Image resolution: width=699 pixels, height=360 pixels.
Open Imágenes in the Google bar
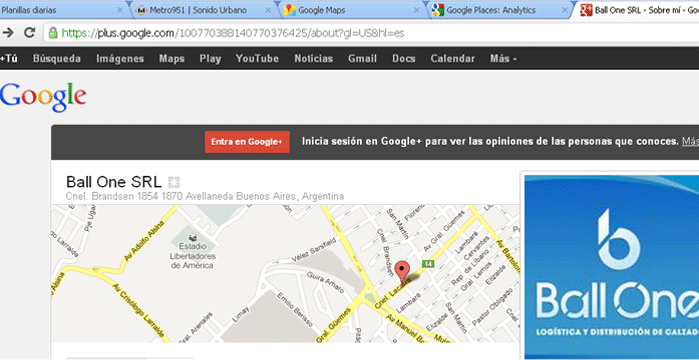120,59
